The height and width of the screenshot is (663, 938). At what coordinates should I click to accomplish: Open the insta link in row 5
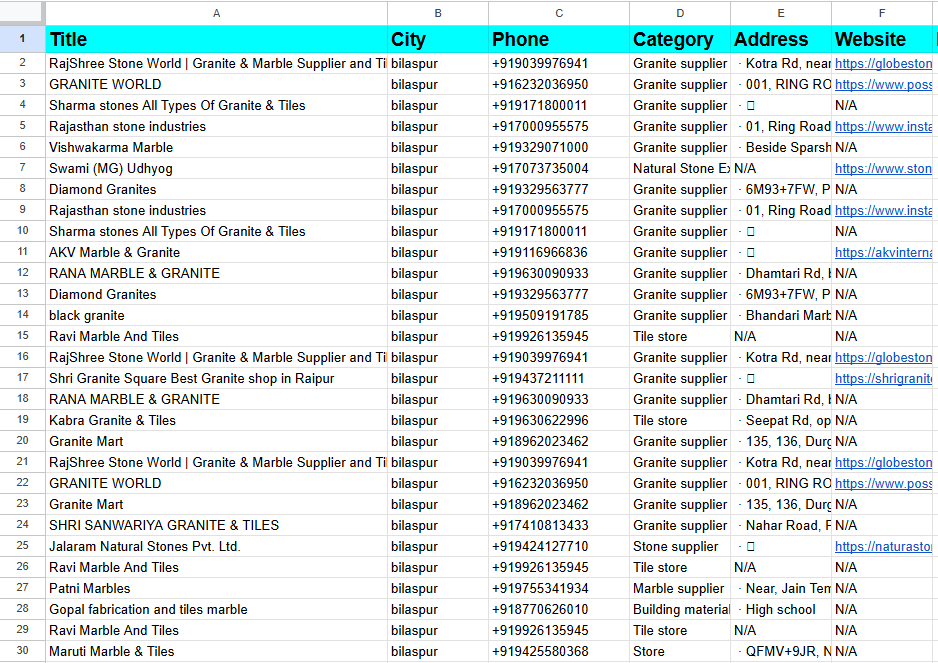(883, 126)
